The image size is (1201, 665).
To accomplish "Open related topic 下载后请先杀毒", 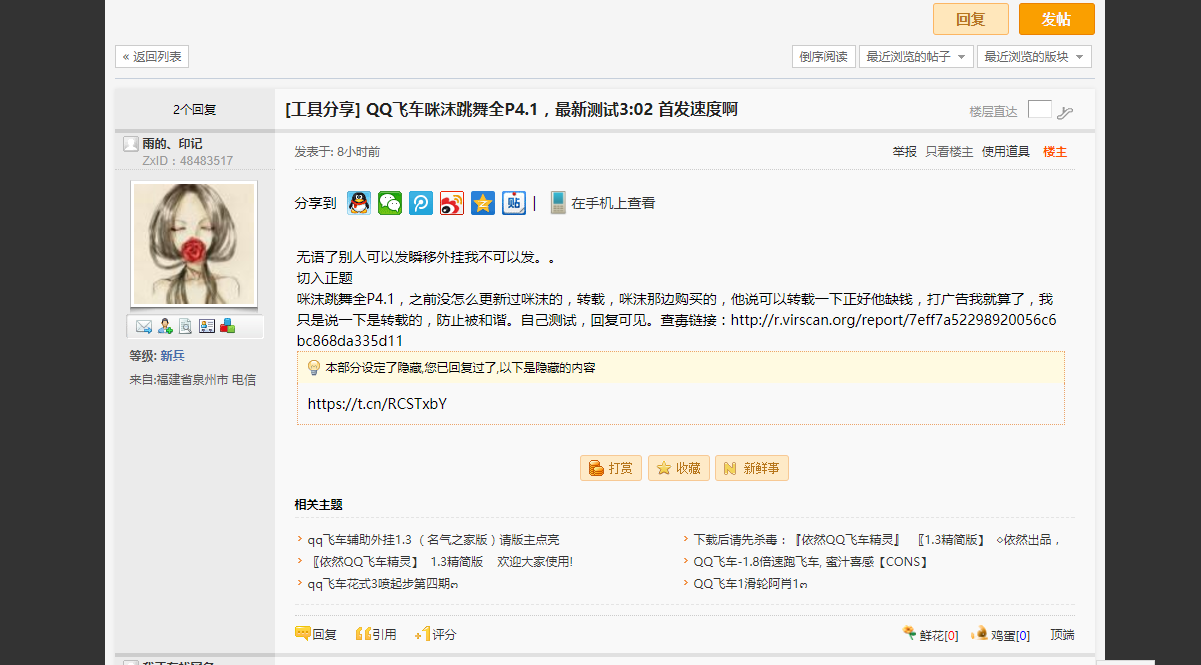I will (x=877, y=540).
